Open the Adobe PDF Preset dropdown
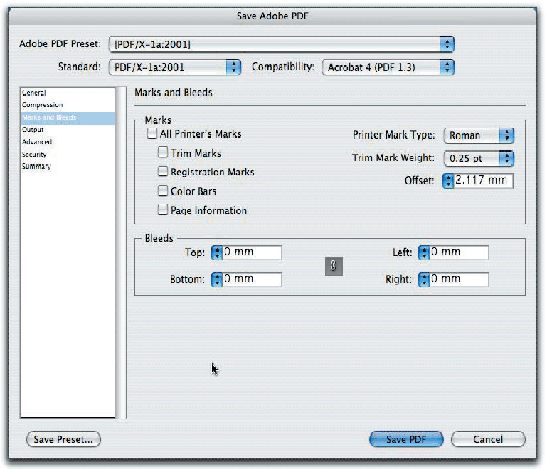 click(282, 44)
